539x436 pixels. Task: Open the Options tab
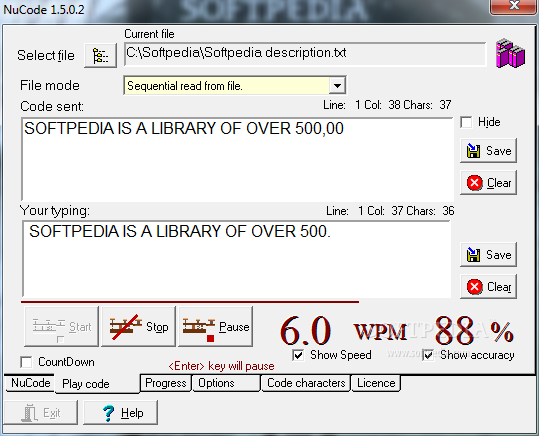pyautogui.click(x=226, y=383)
